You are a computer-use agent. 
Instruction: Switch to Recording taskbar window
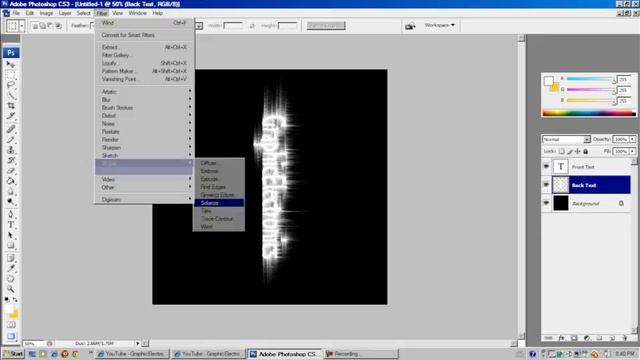point(361,354)
